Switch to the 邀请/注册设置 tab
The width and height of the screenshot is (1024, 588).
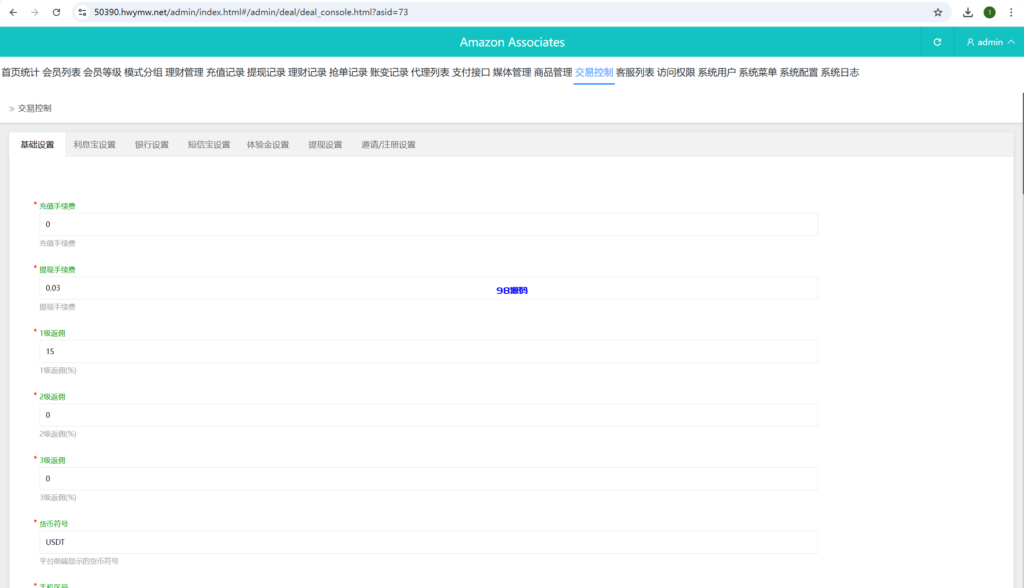point(389,145)
